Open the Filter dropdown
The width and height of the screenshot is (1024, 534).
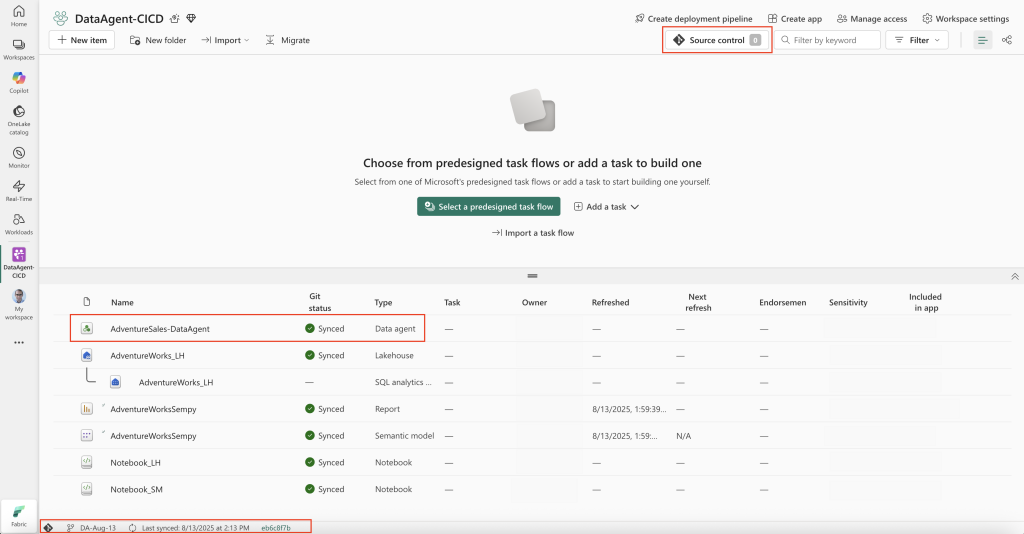917,40
